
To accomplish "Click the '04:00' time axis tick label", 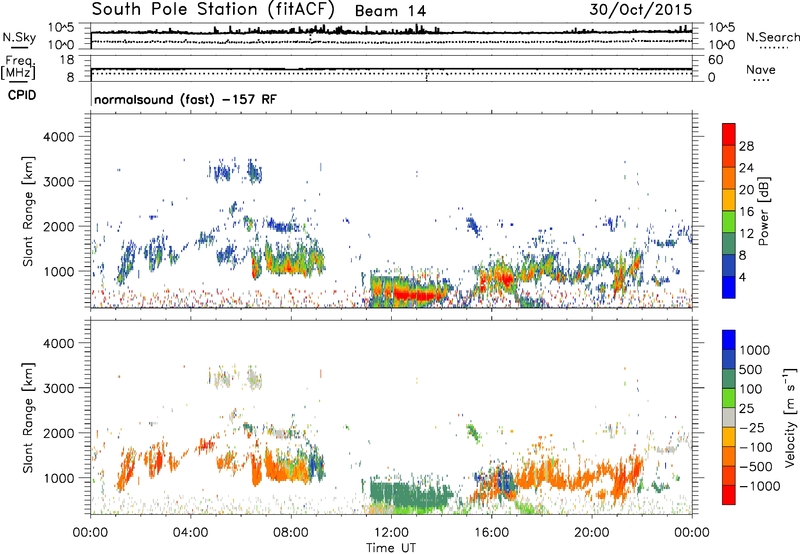I will (x=190, y=533).
